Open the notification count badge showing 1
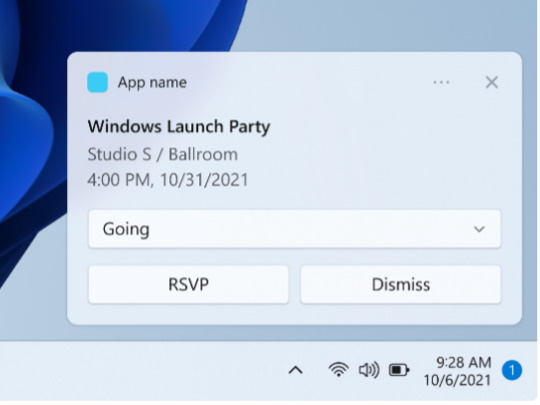Screen dimensions: 540x405 pyautogui.click(x=512, y=371)
